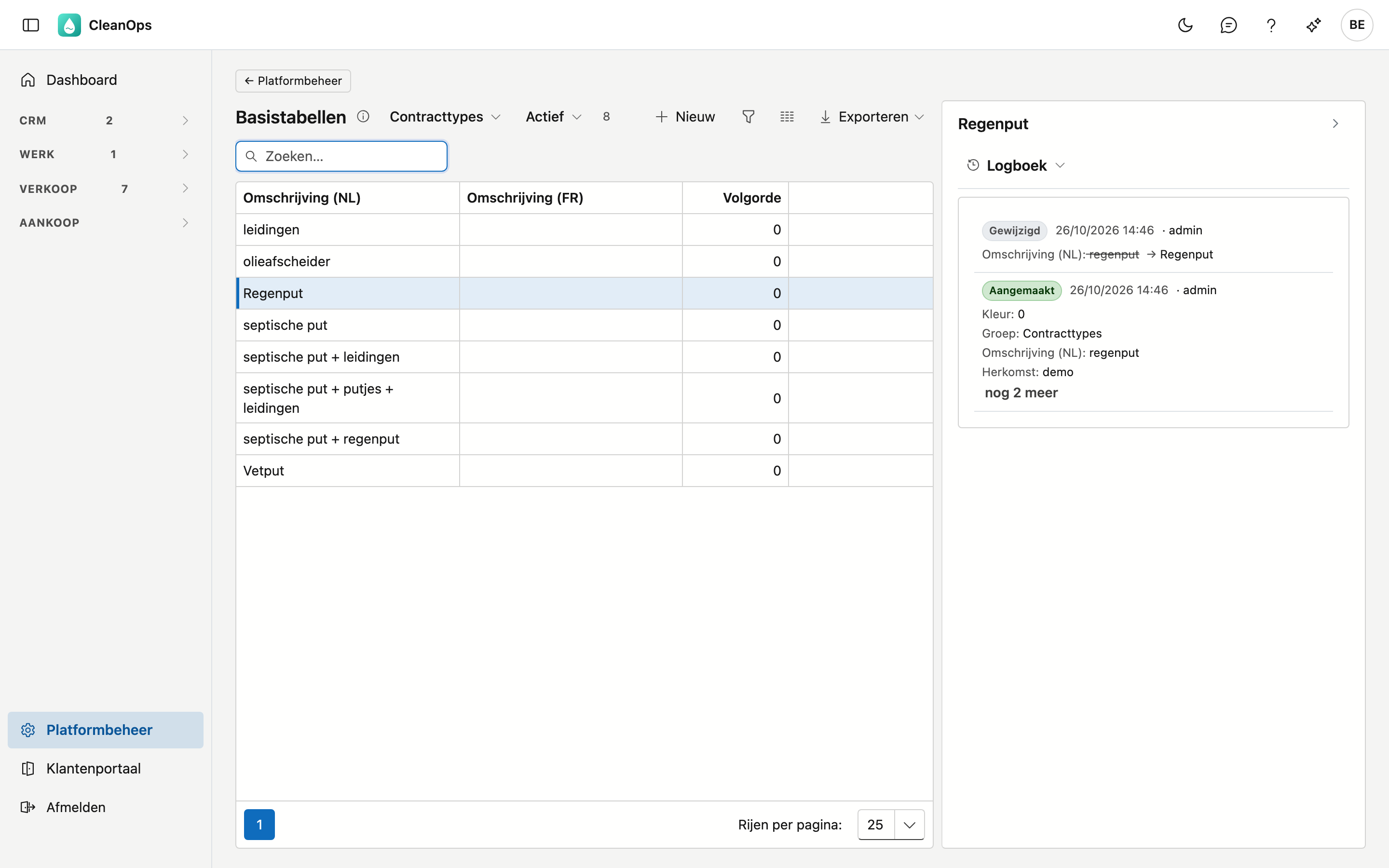Viewport: 1389px width, 868px height.
Task: Go back to Platformbeheer
Action: click(293, 81)
